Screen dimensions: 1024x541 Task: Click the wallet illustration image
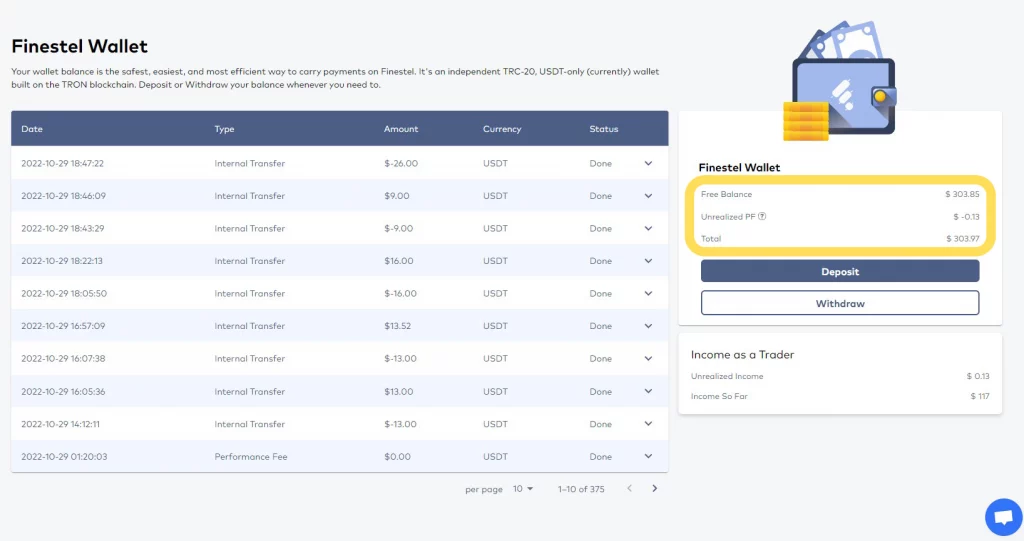(x=840, y=80)
